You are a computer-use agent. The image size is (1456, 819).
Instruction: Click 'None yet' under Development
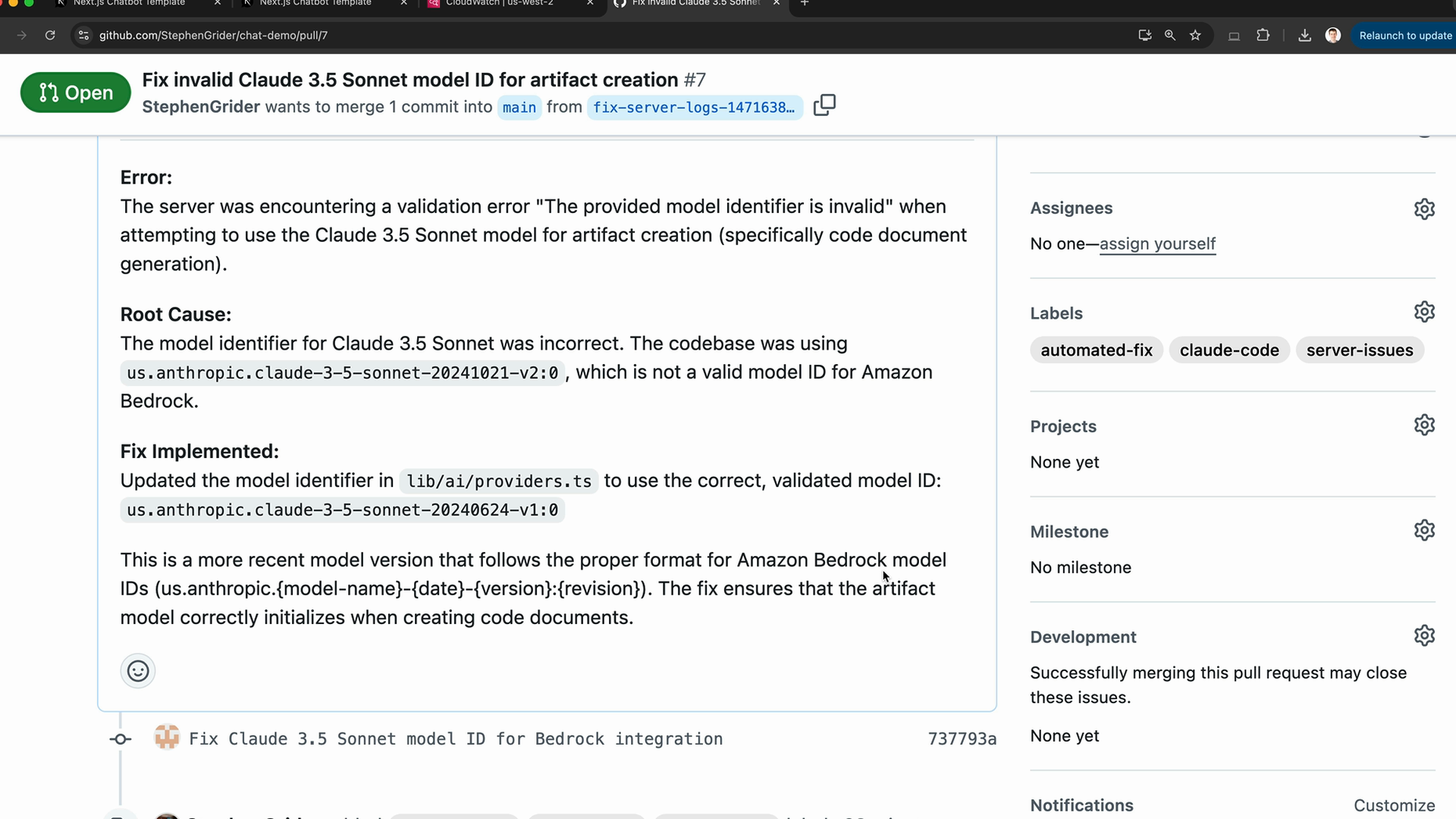(1065, 736)
